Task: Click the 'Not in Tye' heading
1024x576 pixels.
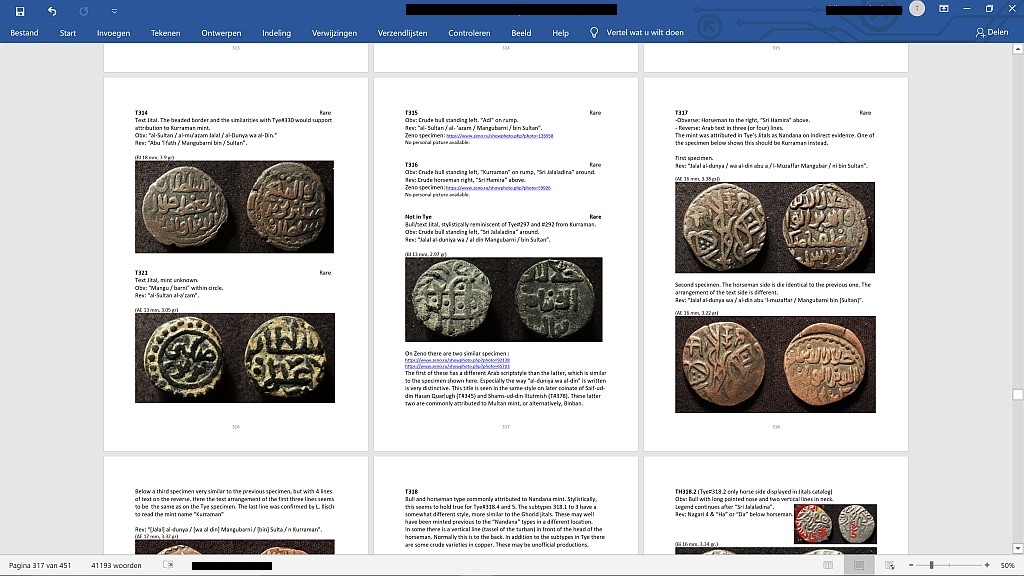Action: (418, 217)
